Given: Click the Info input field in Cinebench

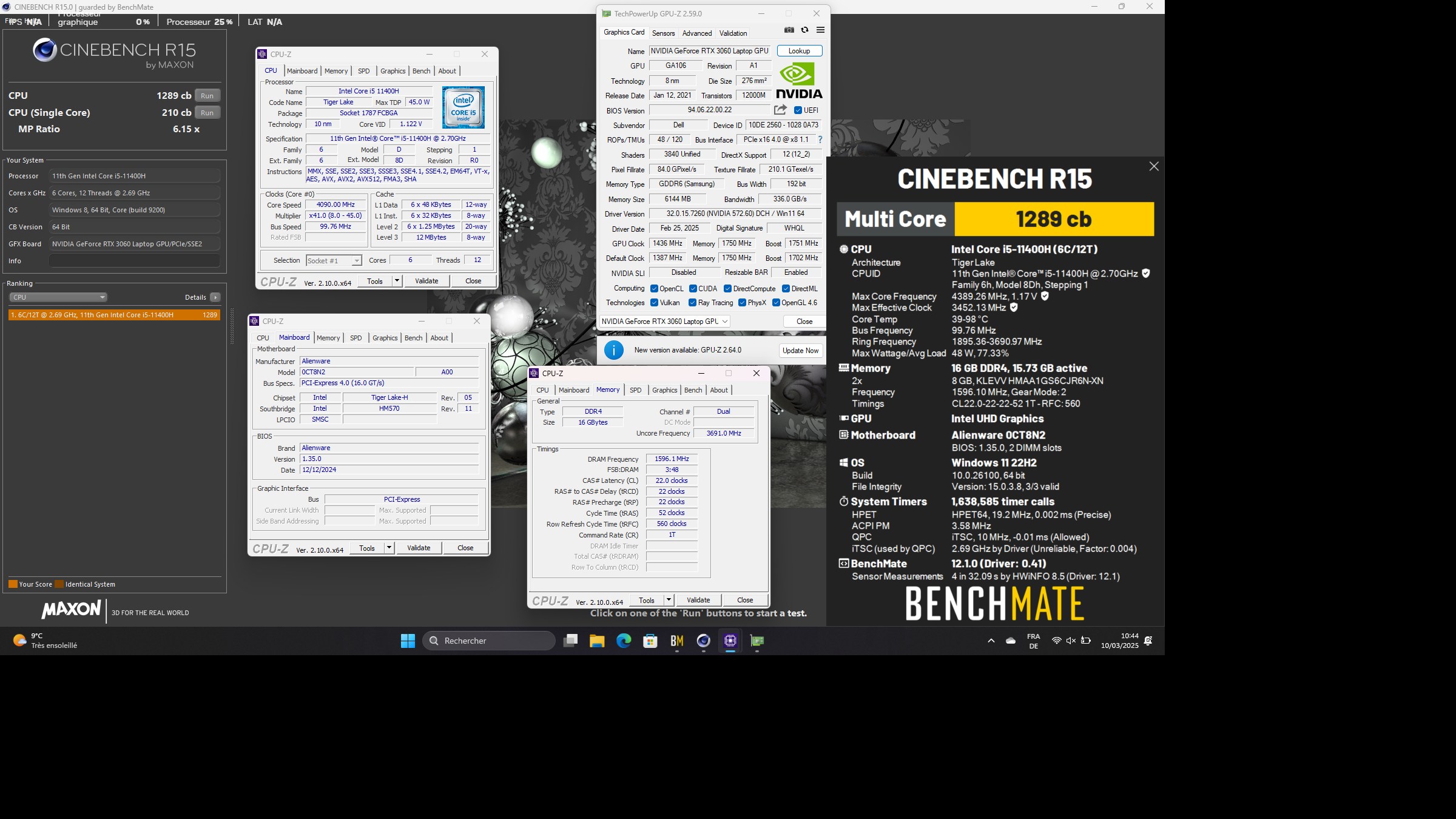Looking at the screenshot, I should coord(135,261).
